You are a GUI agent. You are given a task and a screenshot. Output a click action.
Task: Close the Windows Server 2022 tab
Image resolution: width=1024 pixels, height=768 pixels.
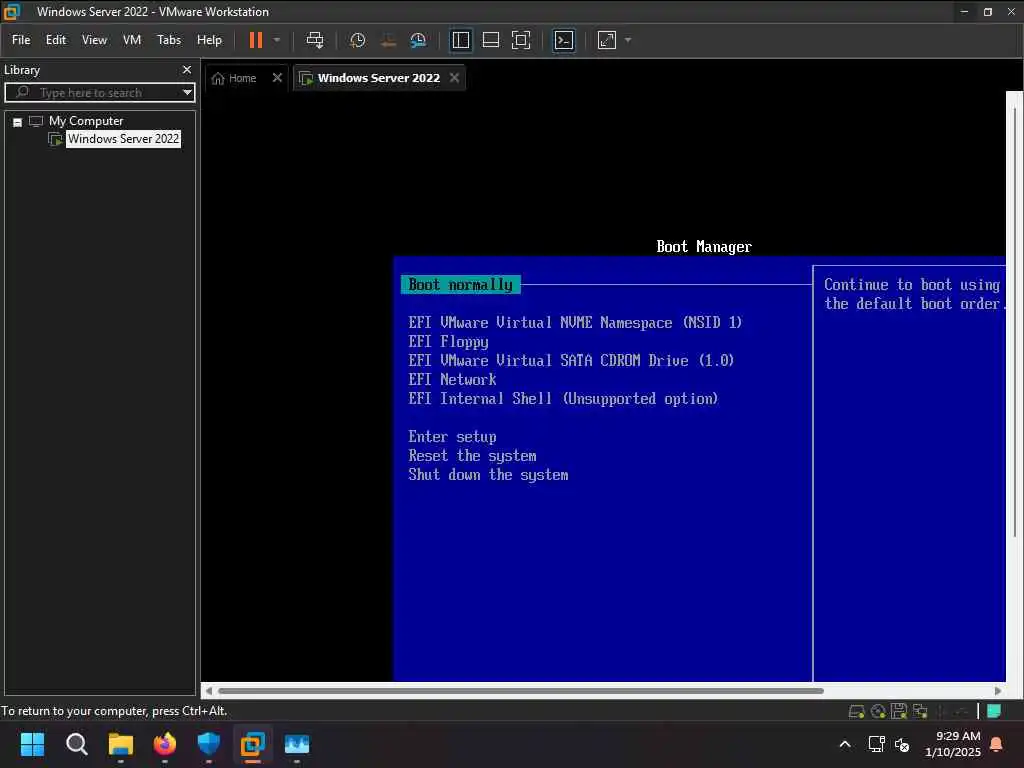pyautogui.click(x=455, y=78)
